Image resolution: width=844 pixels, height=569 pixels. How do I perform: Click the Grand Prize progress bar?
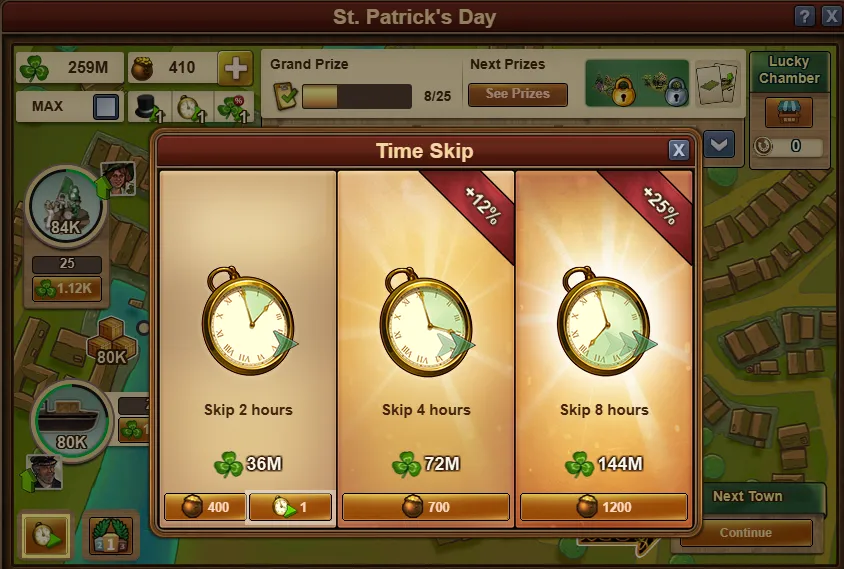(x=357, y=96)
